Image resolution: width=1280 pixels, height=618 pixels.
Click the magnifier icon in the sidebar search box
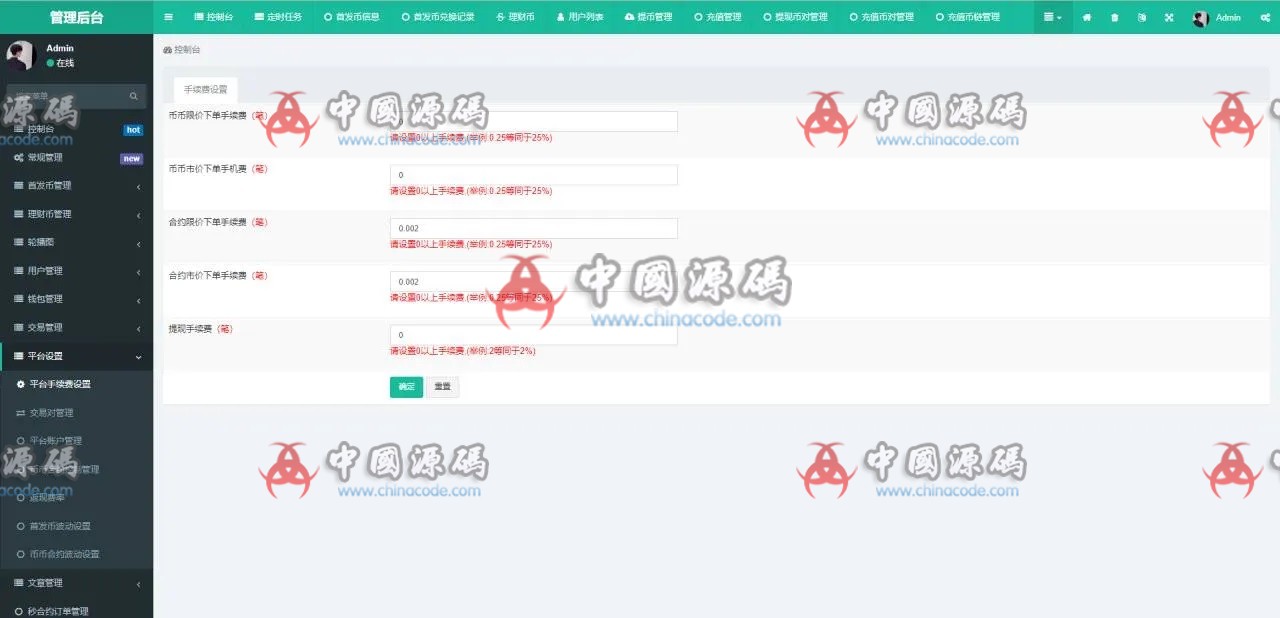click(133, 96)
